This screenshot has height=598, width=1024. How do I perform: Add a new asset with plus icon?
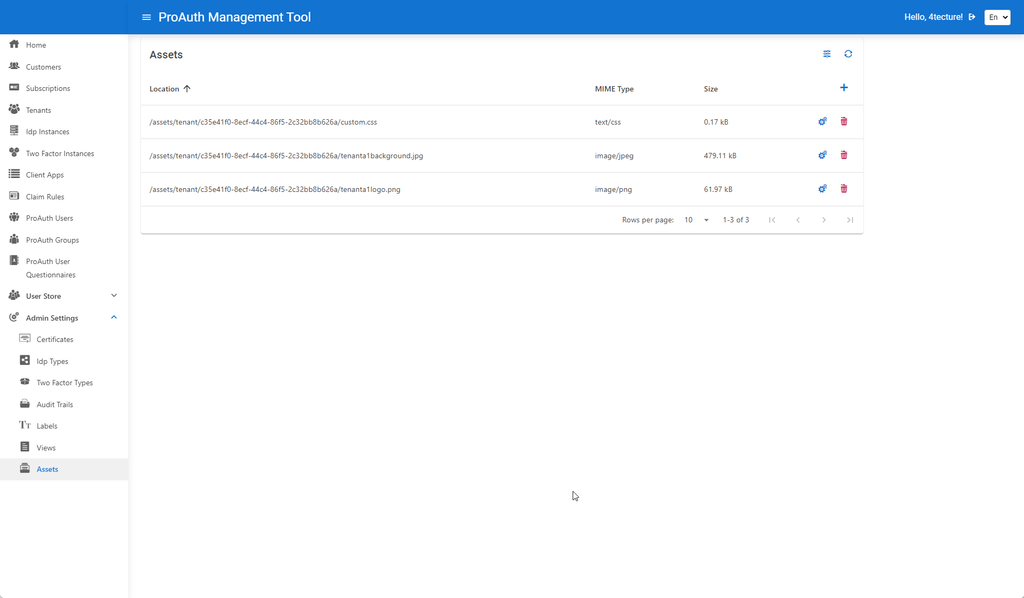click(844, 88)
